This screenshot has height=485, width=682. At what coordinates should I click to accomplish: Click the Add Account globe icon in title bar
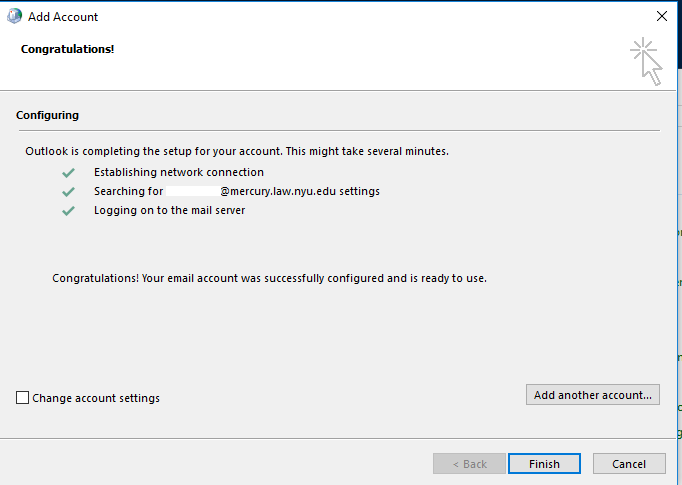click(x=15, y=17)
